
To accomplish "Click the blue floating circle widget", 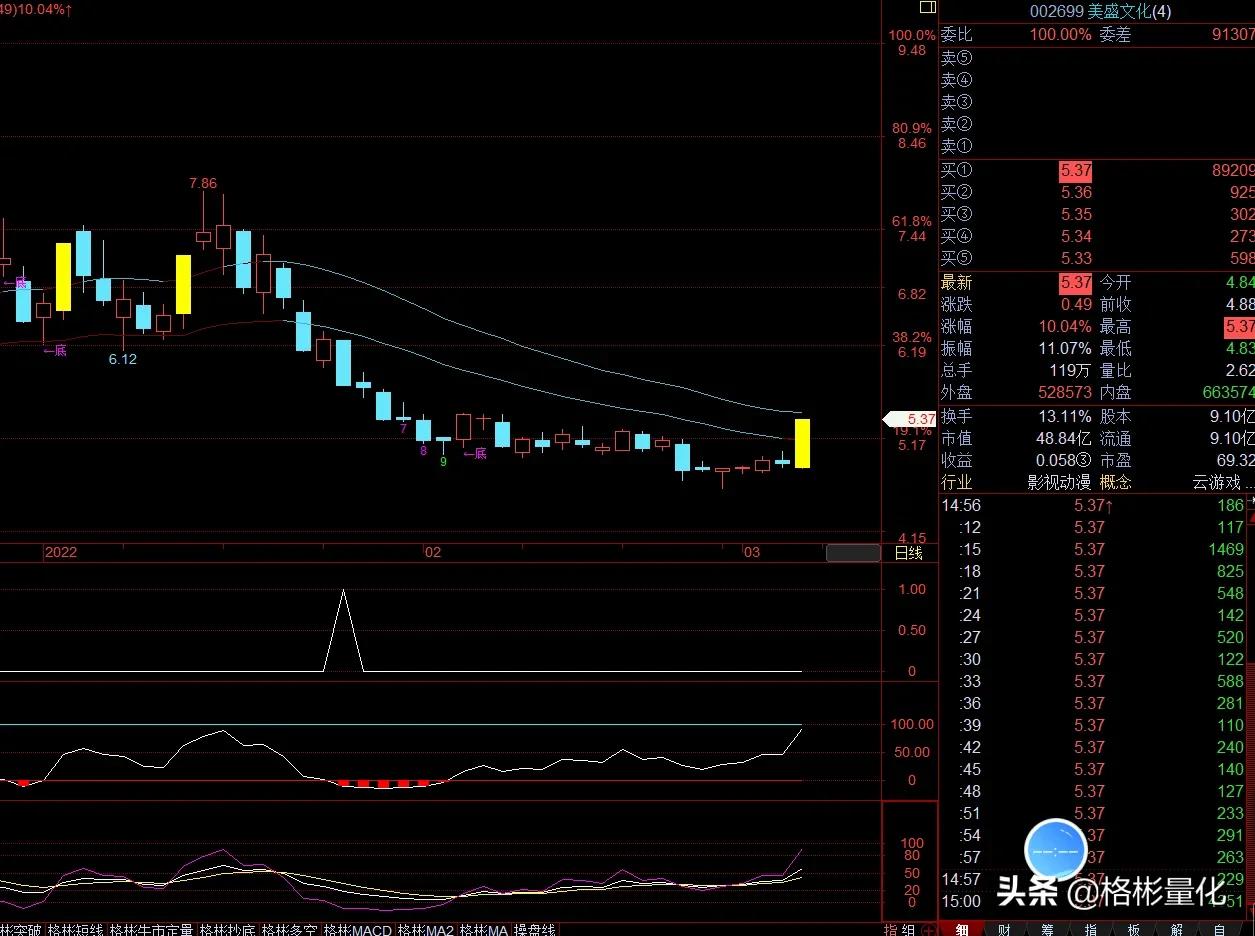I will point(1055,850).
